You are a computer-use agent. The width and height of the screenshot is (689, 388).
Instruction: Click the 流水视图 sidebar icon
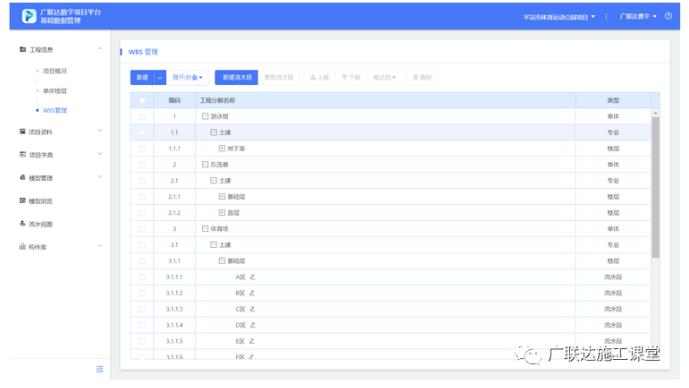[x=22, y=223]
